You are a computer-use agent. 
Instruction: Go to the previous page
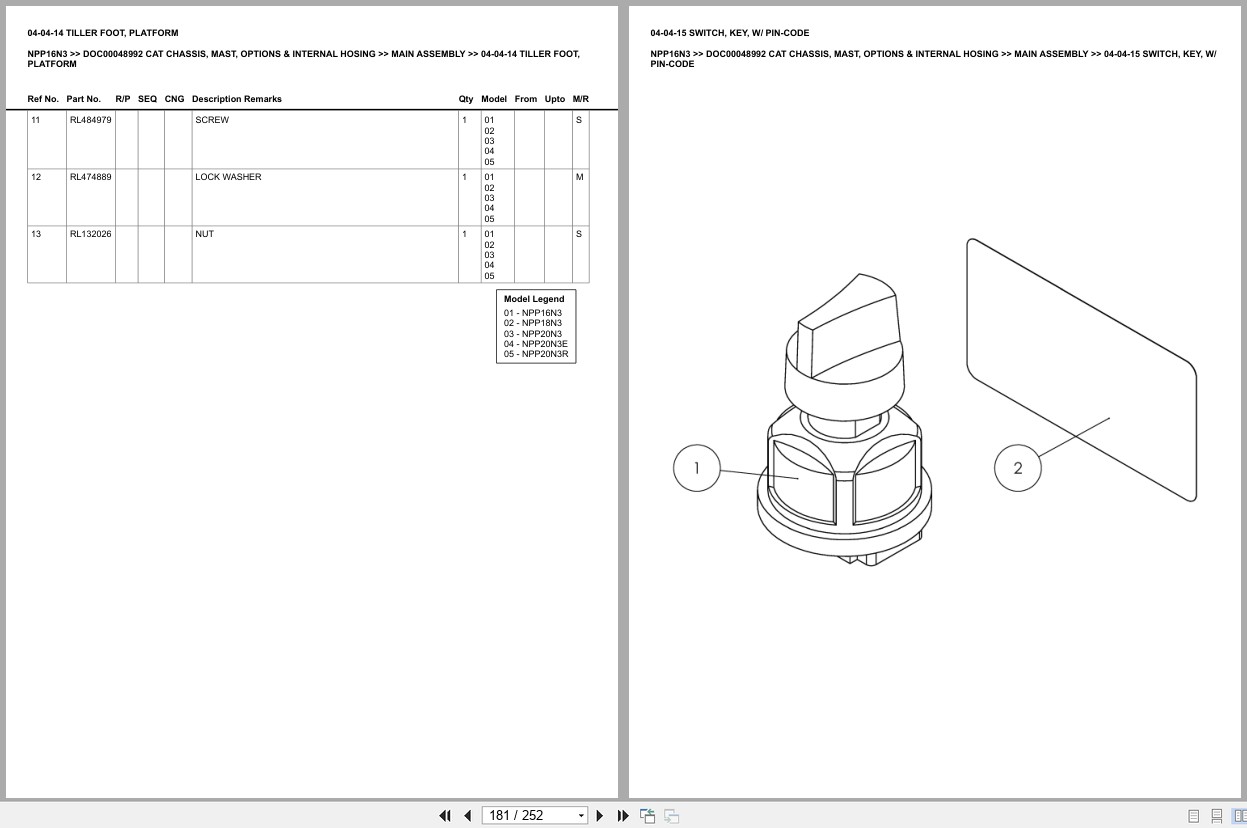pos(467,816)
